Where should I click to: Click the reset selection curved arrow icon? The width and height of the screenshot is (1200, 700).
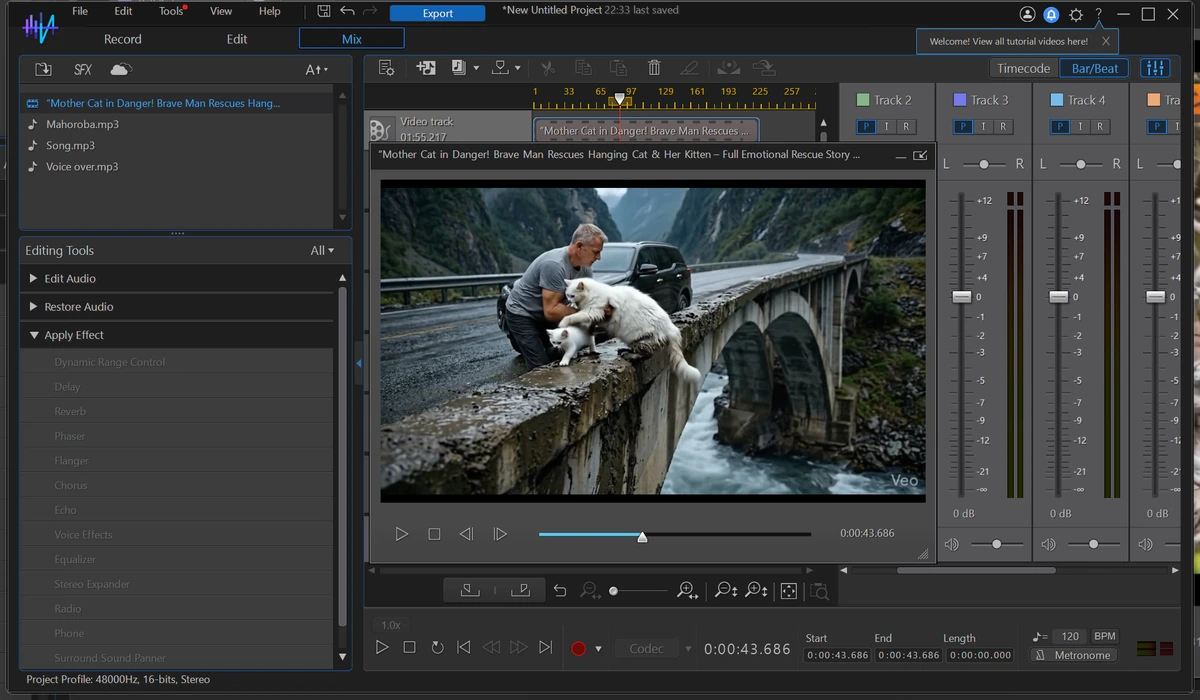coord(560,591)
